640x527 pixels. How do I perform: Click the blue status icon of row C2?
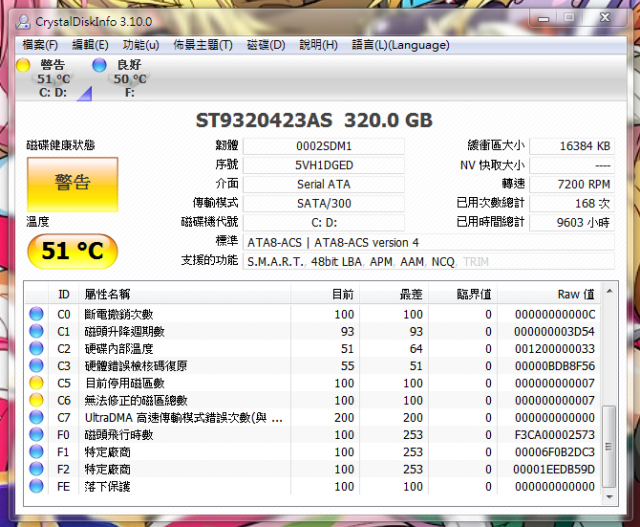[x=36, y=348]
